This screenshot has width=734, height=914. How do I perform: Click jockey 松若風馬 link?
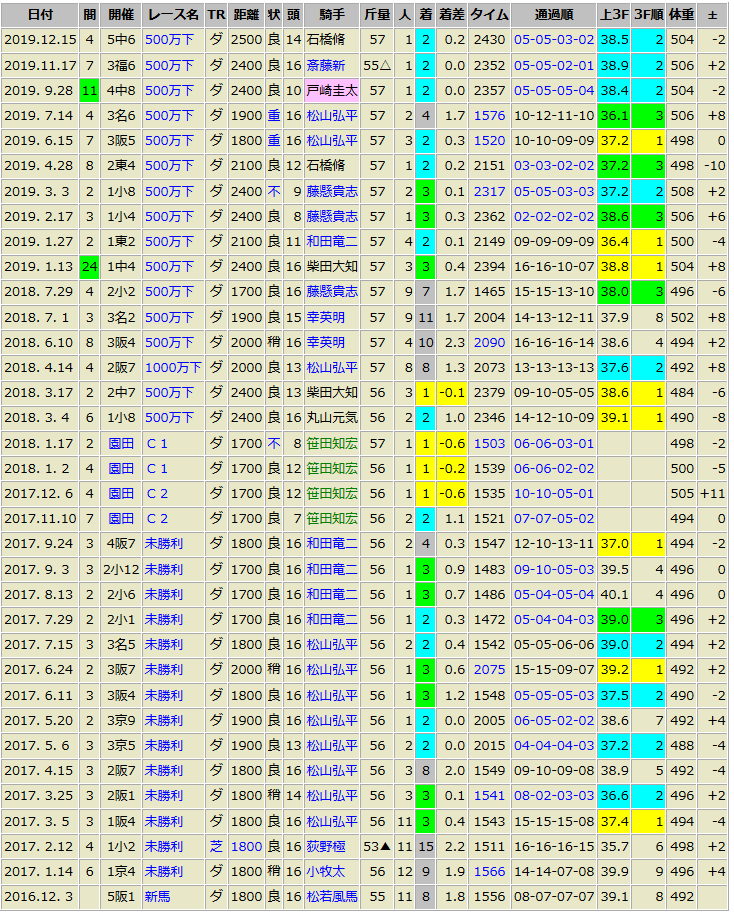click(x=331, y=895)
